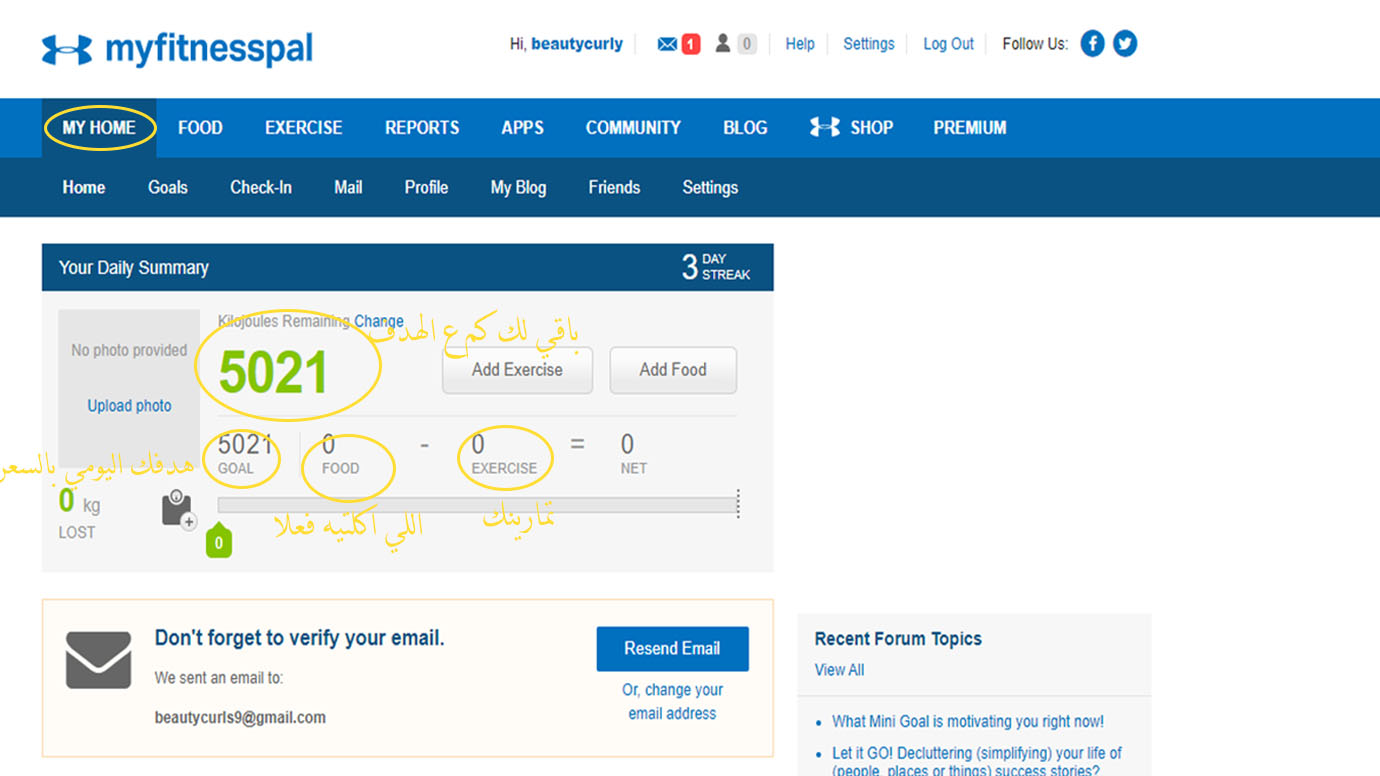Image resolution: width=1380 pixels, height=776 pixels.
Task: Click the Help link in header
Action: pos(800,44)
